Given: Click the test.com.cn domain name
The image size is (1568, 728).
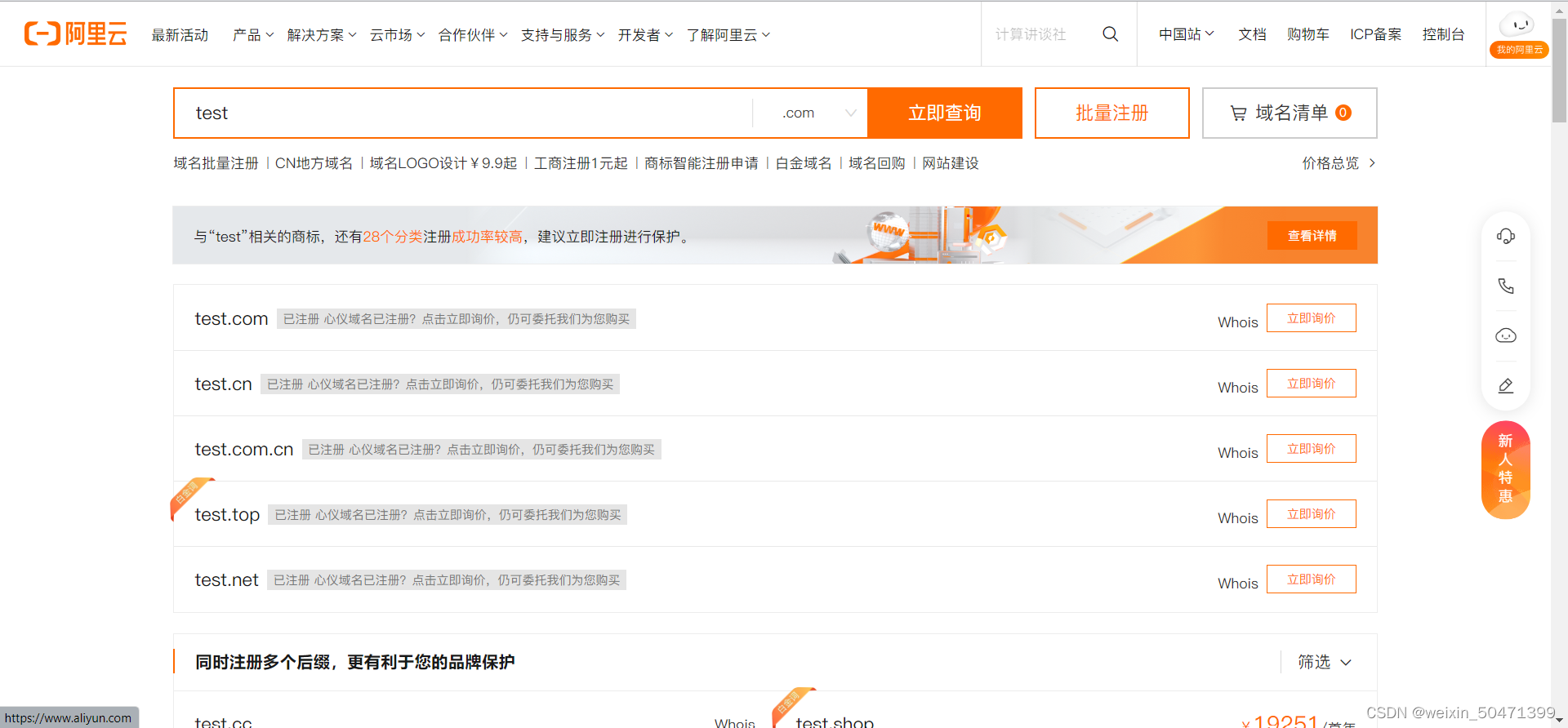Looking at the screenshot, I should (x=244, y=449).
